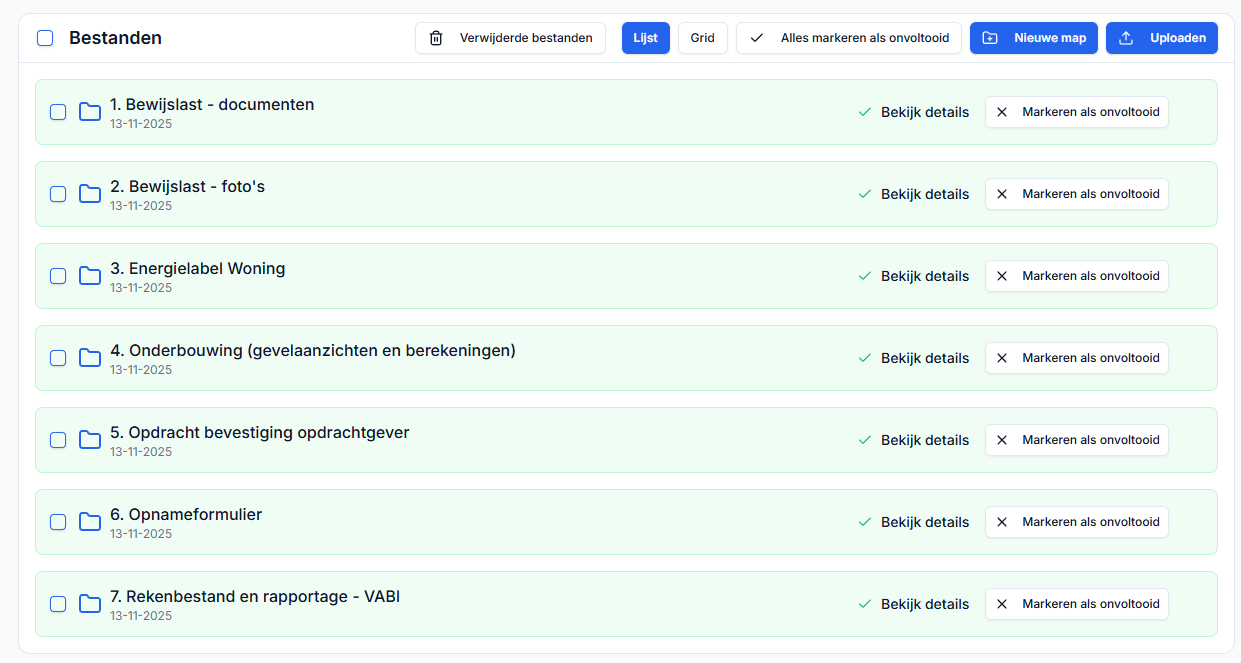Click the folder icon beside Energielabel Woning
Screen dimensions: 1241x663
90,276
